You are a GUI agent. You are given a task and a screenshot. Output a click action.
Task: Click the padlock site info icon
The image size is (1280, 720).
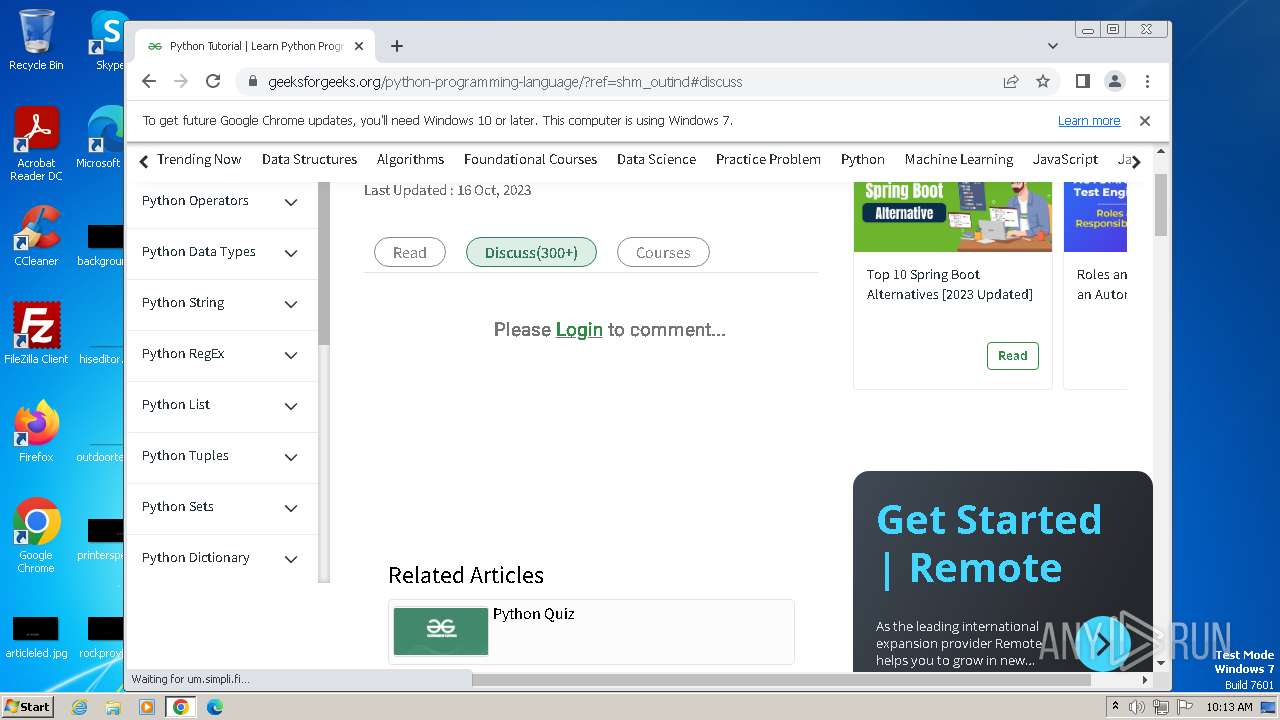pyautogui.click(x=253, y=82)
